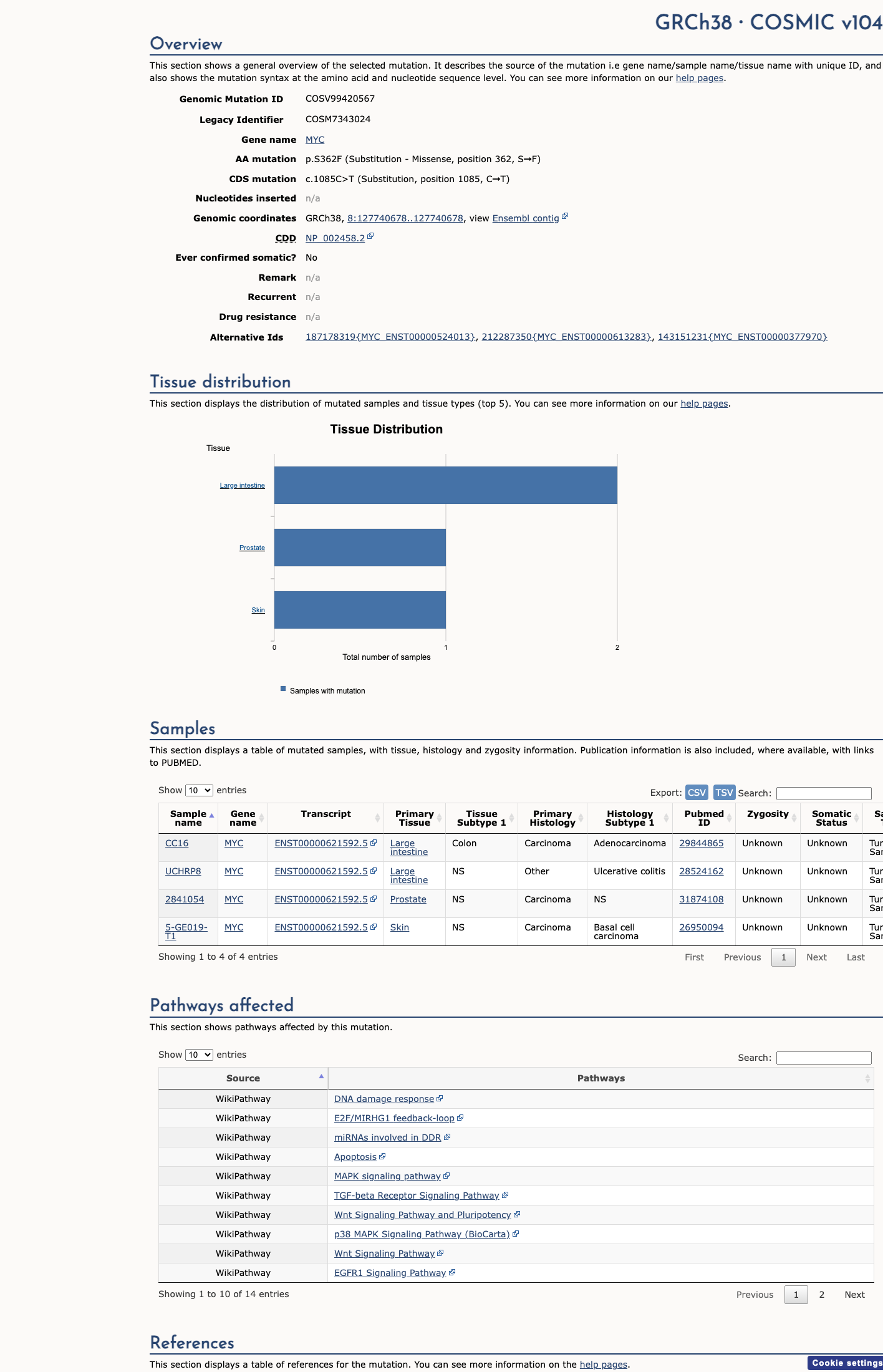Open Wnt Signaling Pathway and Pluripotency link
This screenshot has width=883, height=1372.
coord(422,1215)
